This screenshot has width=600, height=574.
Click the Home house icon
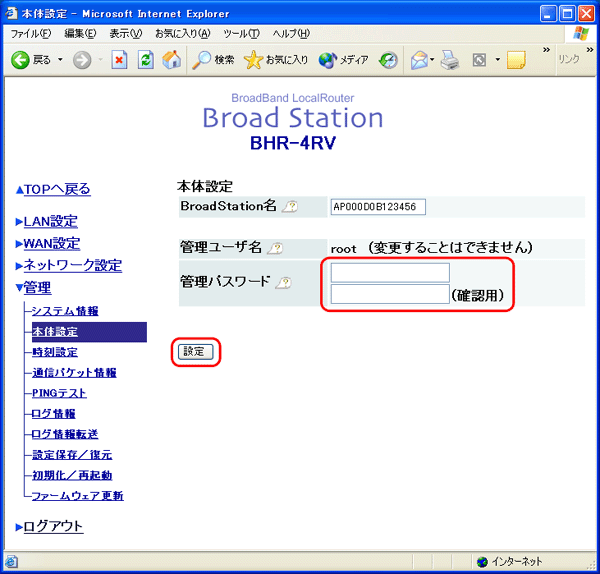171,60
